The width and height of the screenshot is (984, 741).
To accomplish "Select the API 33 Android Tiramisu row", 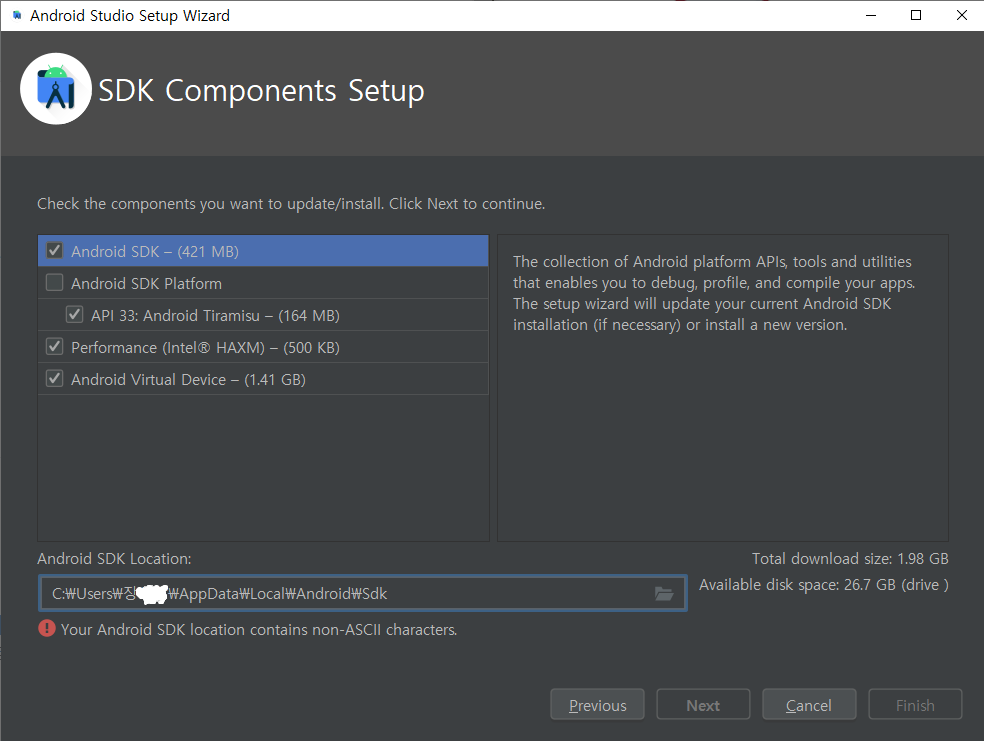I will coord(263,315).
